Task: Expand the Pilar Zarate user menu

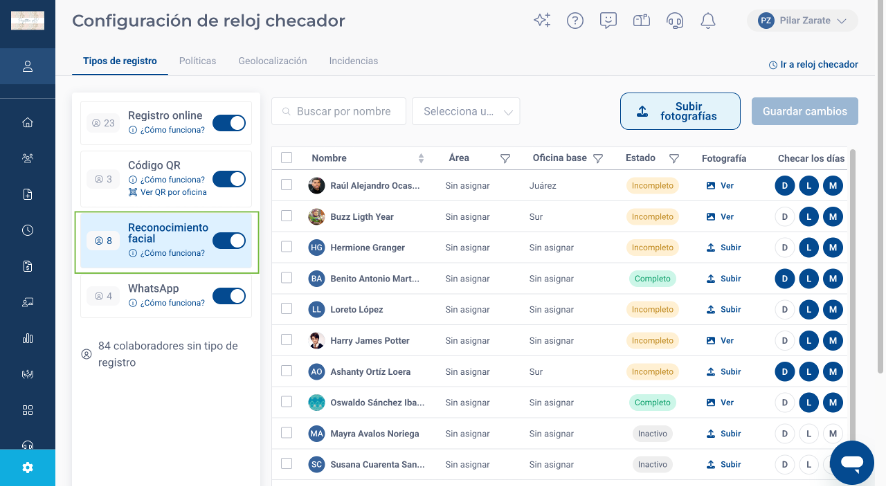Action: tap(802, 21)
